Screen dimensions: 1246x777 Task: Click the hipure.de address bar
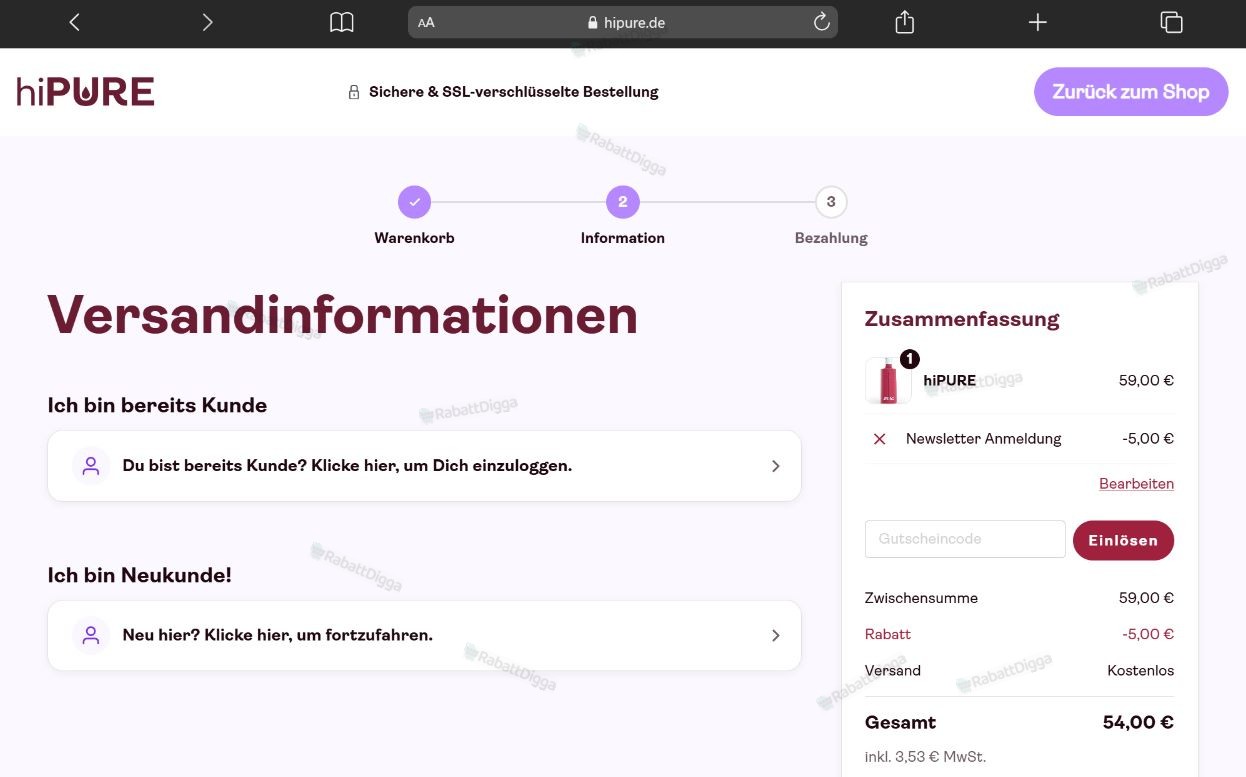pos(623,22)
